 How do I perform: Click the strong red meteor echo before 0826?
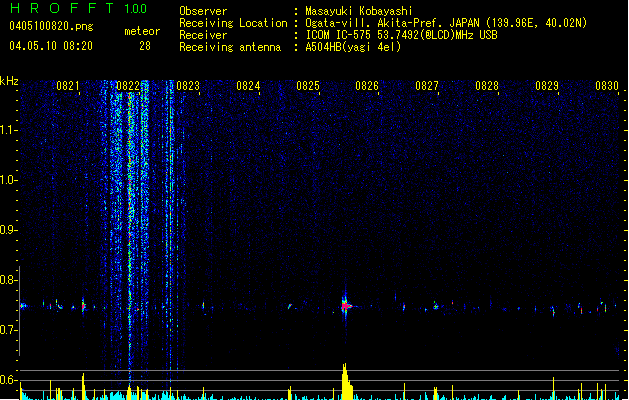(x=345, y=306)
